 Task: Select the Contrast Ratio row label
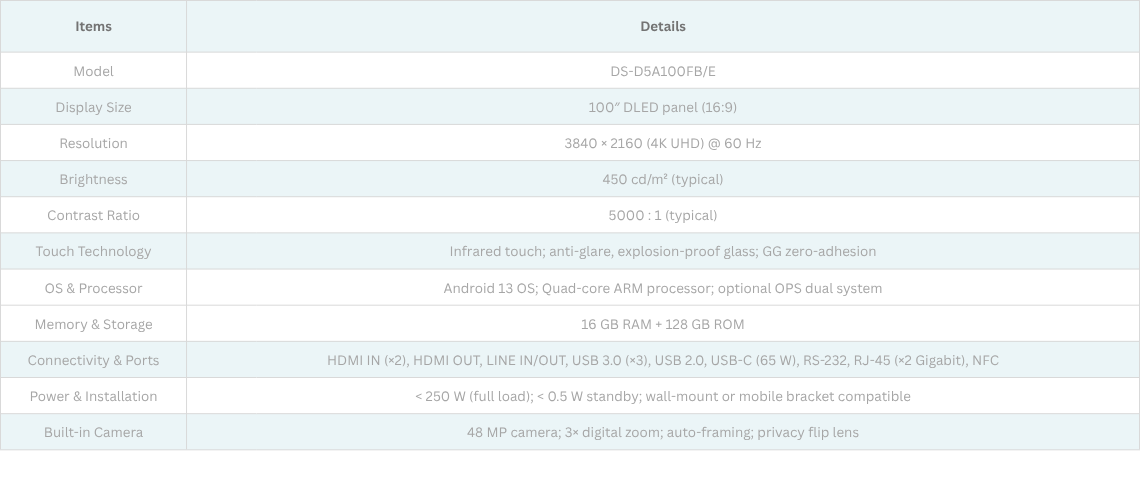[93, 215]
